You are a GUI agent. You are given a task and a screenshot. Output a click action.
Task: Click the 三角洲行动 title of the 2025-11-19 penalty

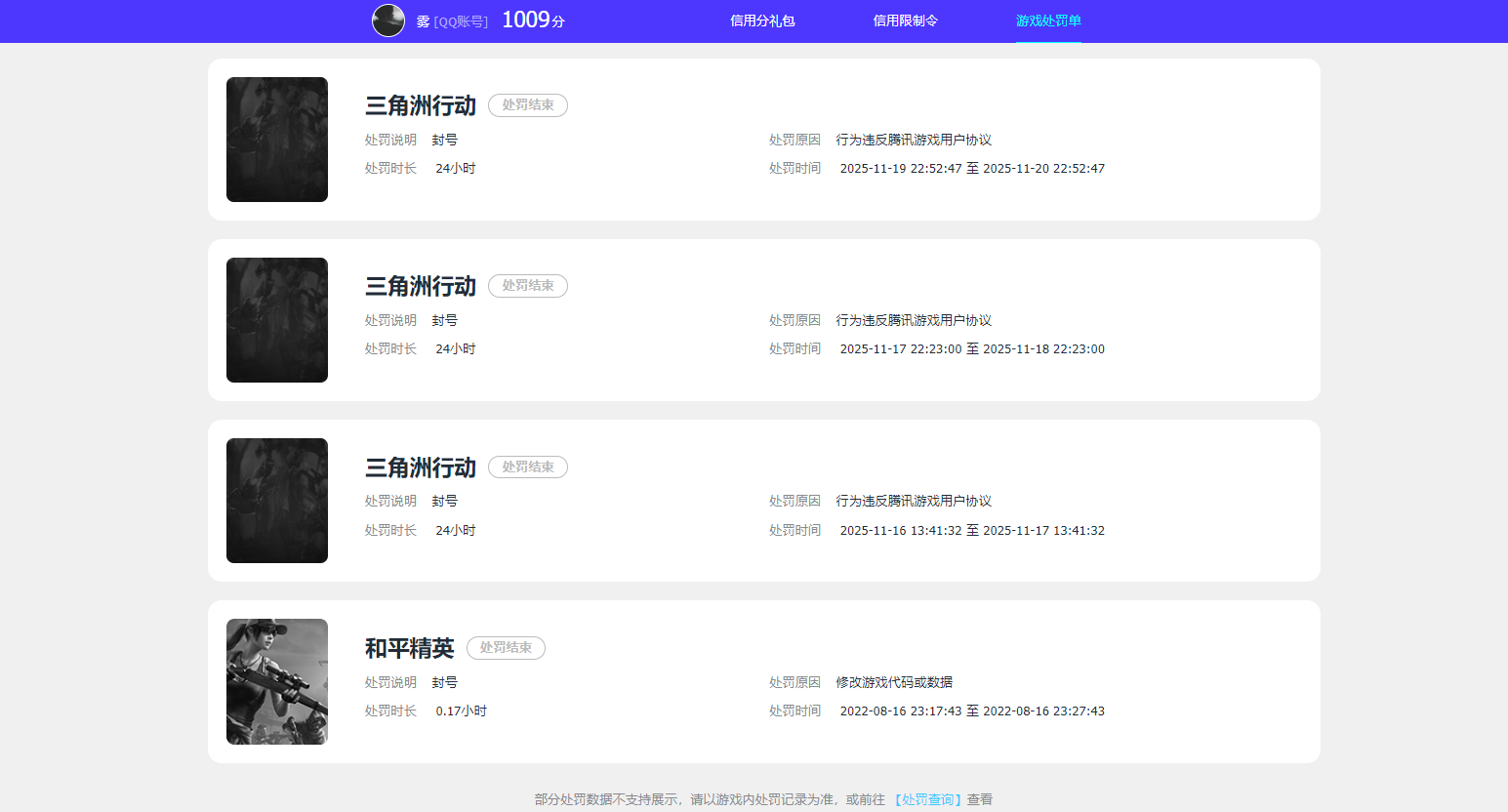click(x=421, y=105)
